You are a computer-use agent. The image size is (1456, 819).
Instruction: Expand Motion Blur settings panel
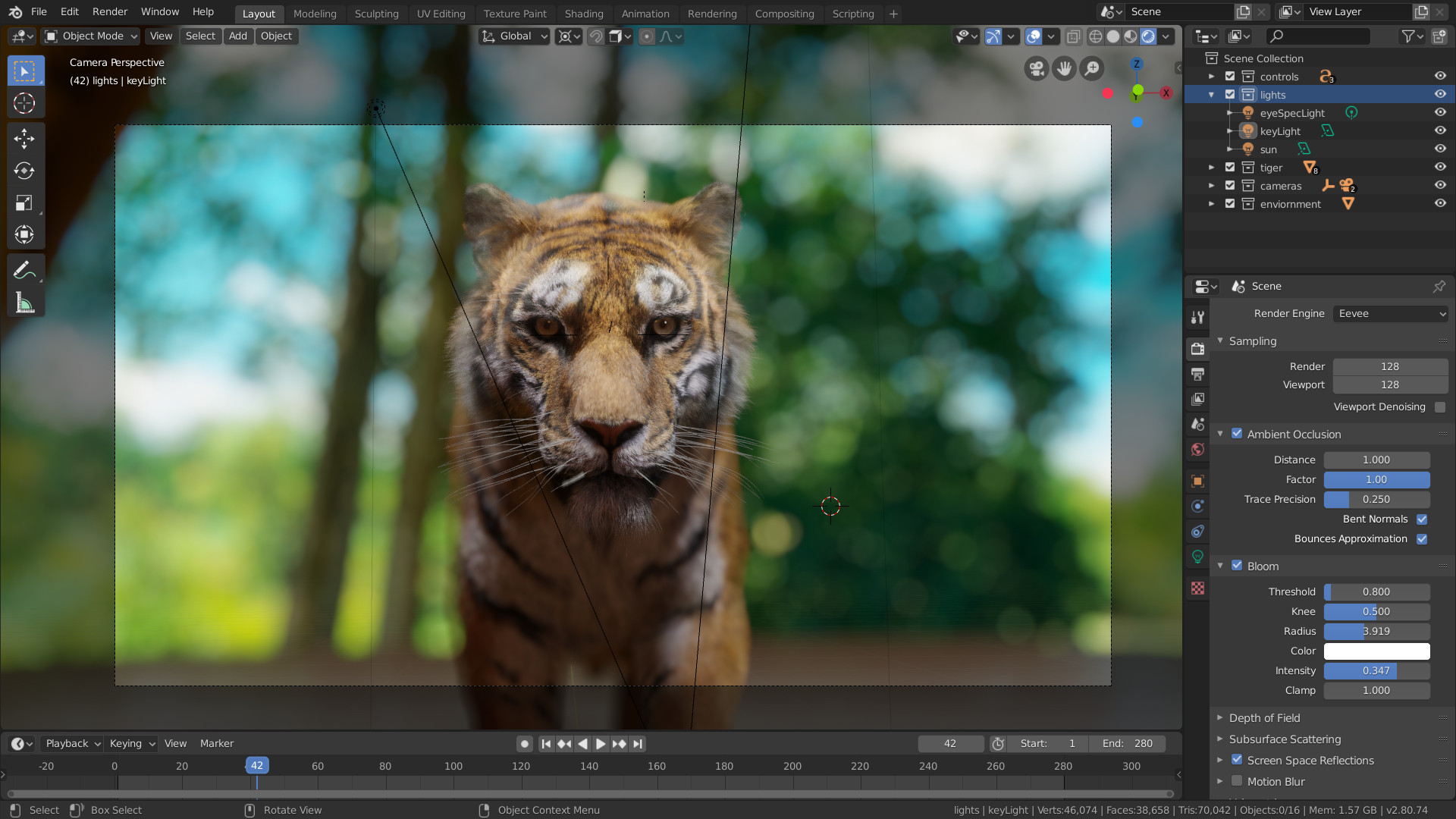click(x=1222, y=780)
